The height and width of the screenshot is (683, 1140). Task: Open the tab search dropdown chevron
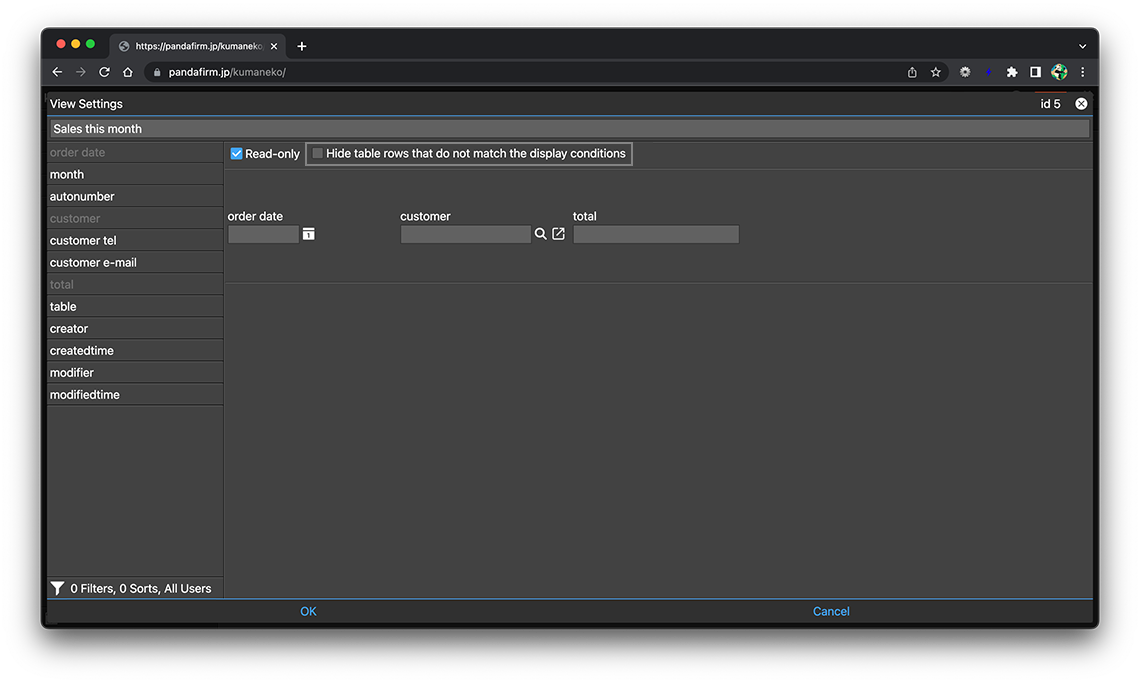(x=1082, y=46)
